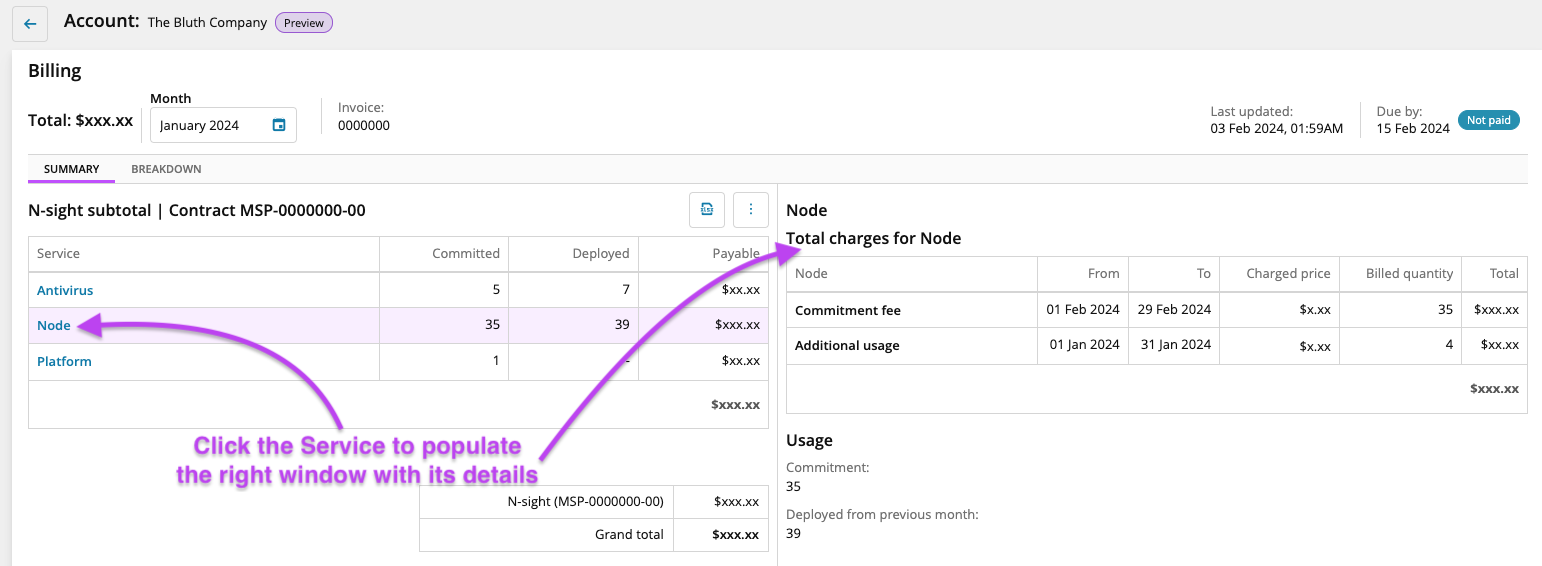Click the Preview badge next to account name
The height and width of the screenshot is (566, 1542).
(304, 22)
